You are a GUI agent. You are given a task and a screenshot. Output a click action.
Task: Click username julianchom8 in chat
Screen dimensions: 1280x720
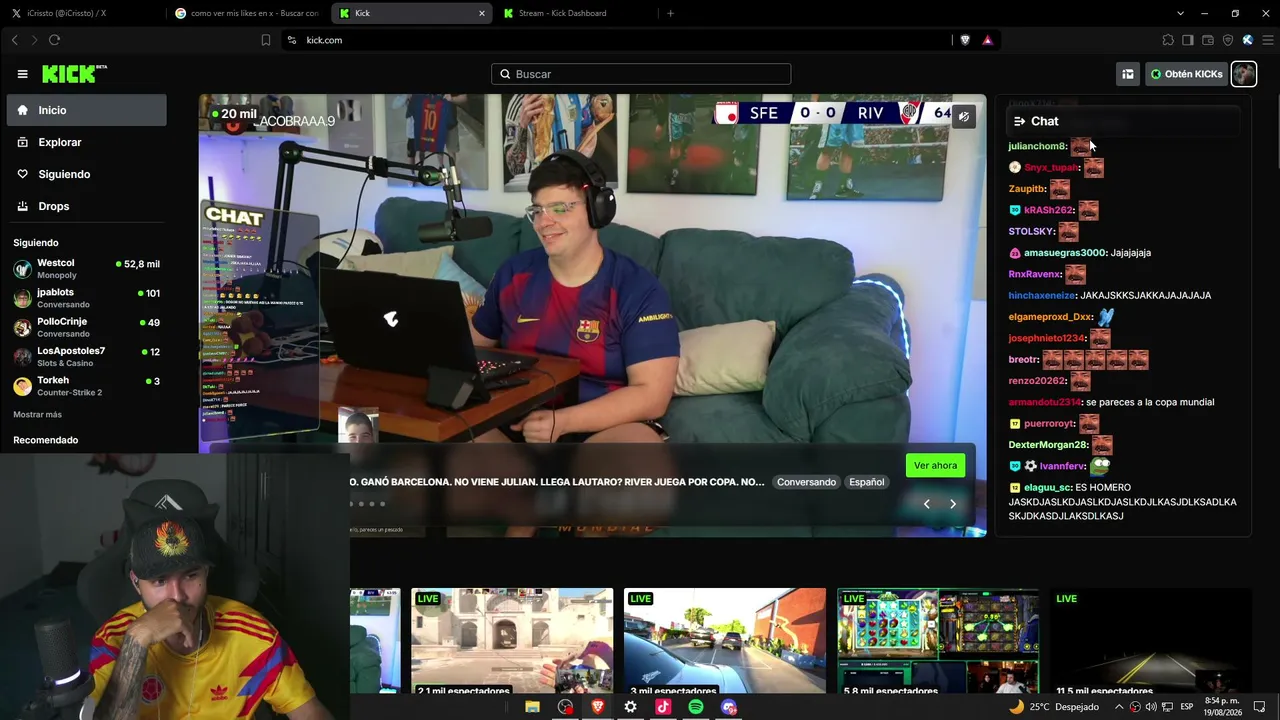(1037, 146)
